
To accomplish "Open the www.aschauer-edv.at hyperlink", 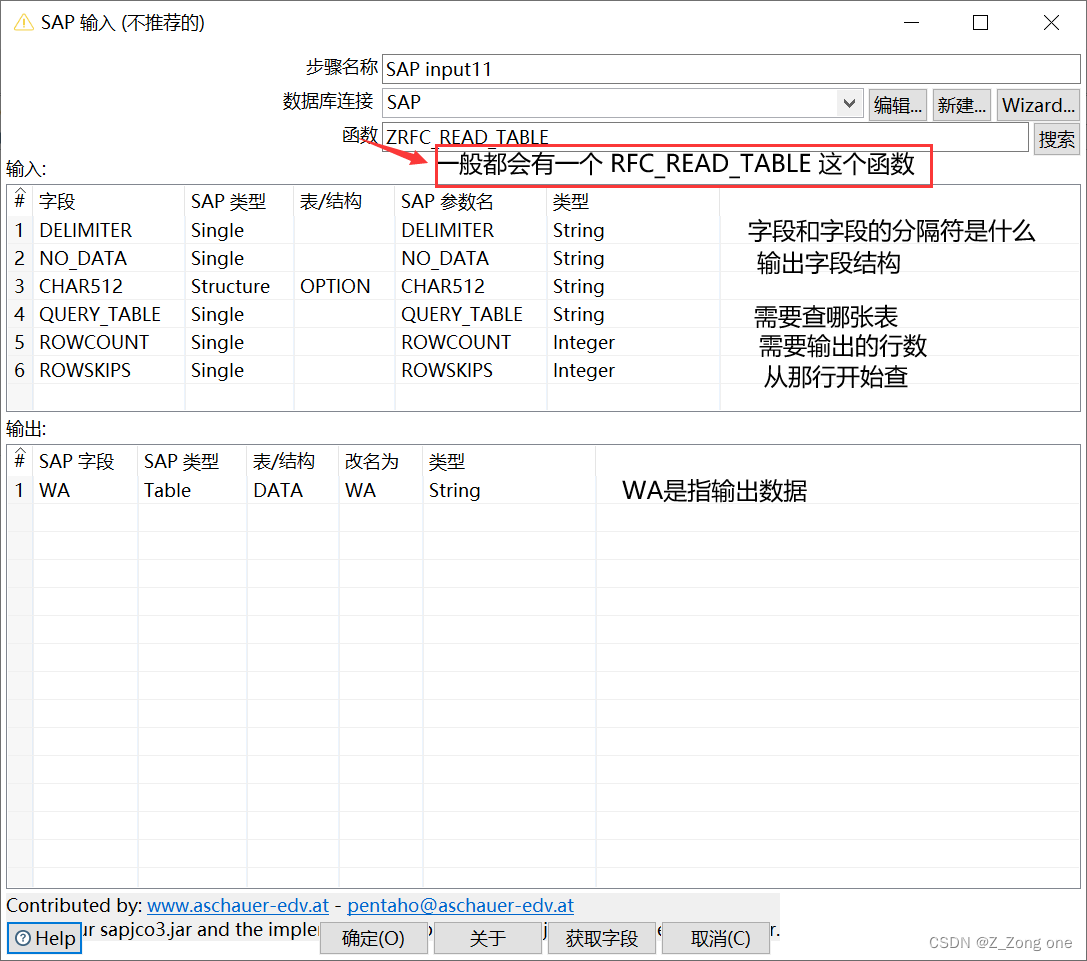I will (x=237, y=905).
